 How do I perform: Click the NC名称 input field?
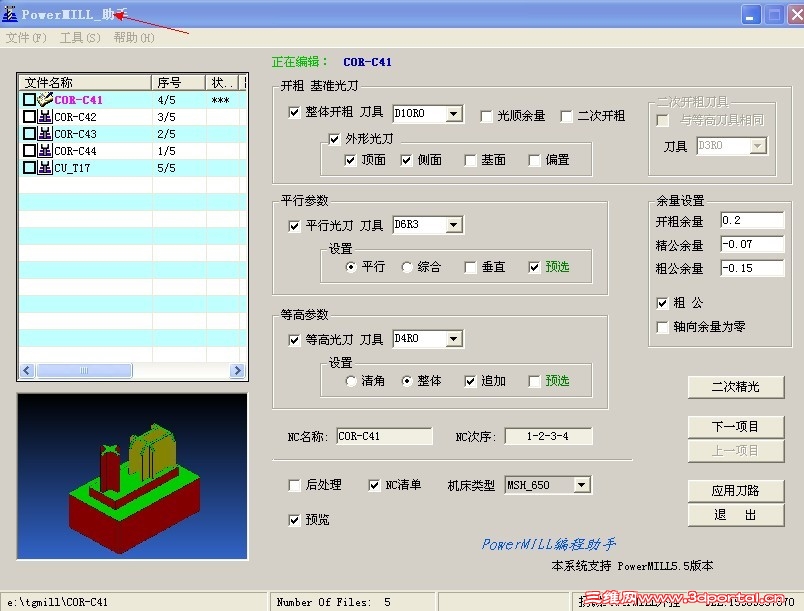pos(384,436)
